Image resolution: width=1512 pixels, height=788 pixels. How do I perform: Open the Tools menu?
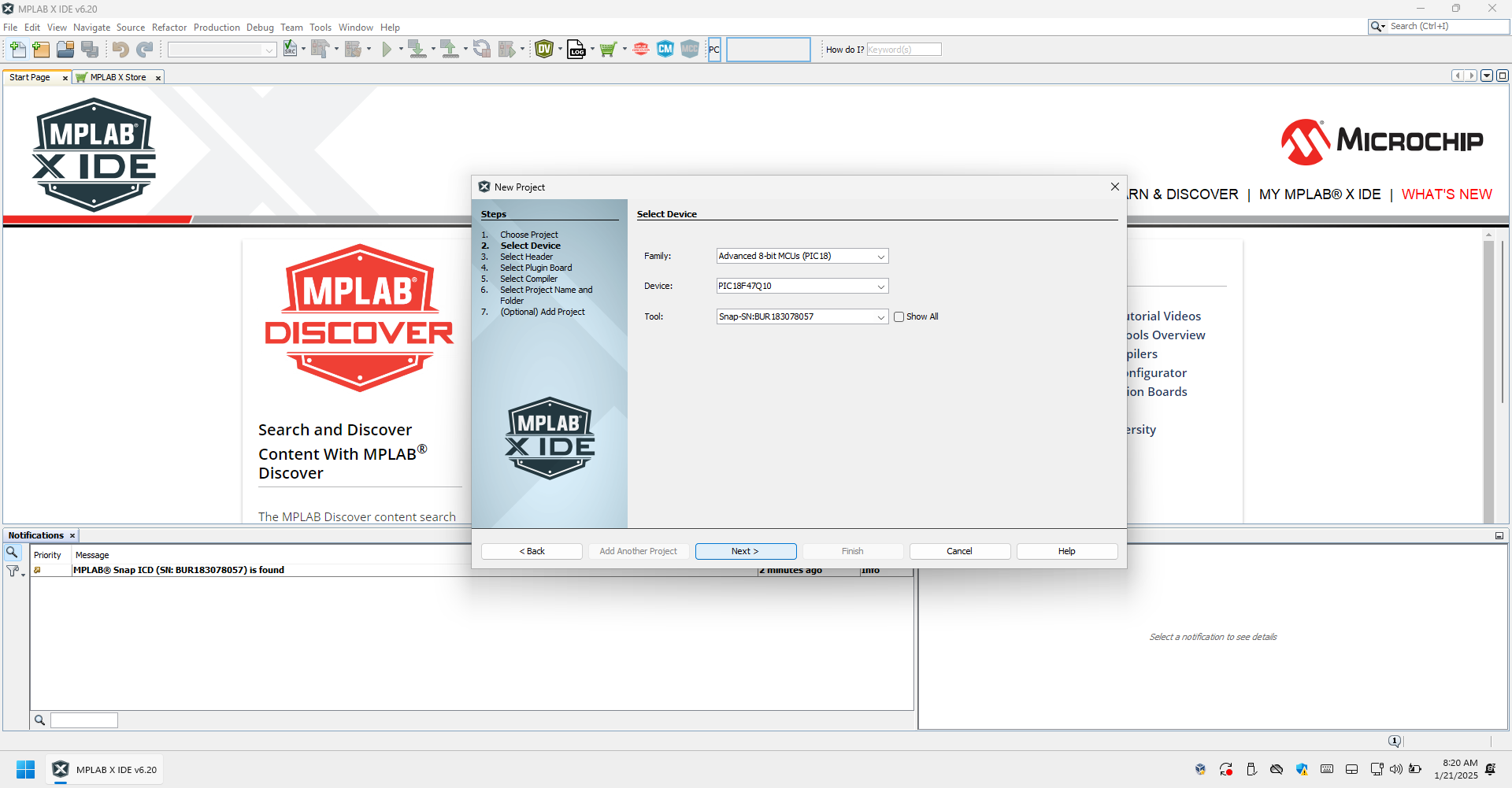[321, 28]
